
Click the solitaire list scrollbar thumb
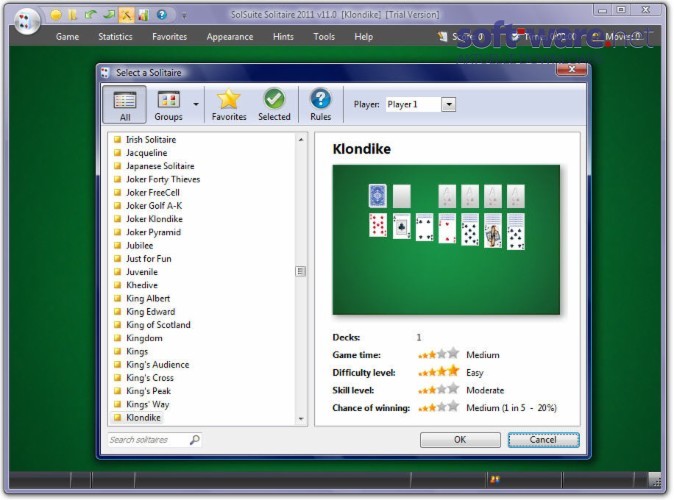pos(301,271)
